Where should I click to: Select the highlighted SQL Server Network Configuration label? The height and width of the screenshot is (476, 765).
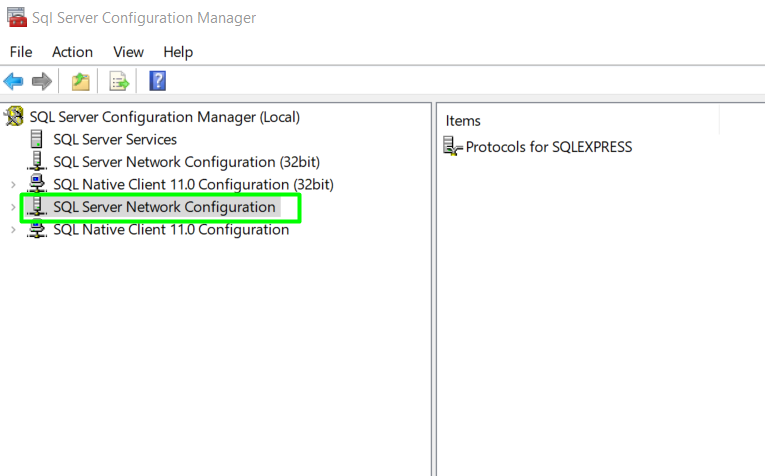pos(164,207)
